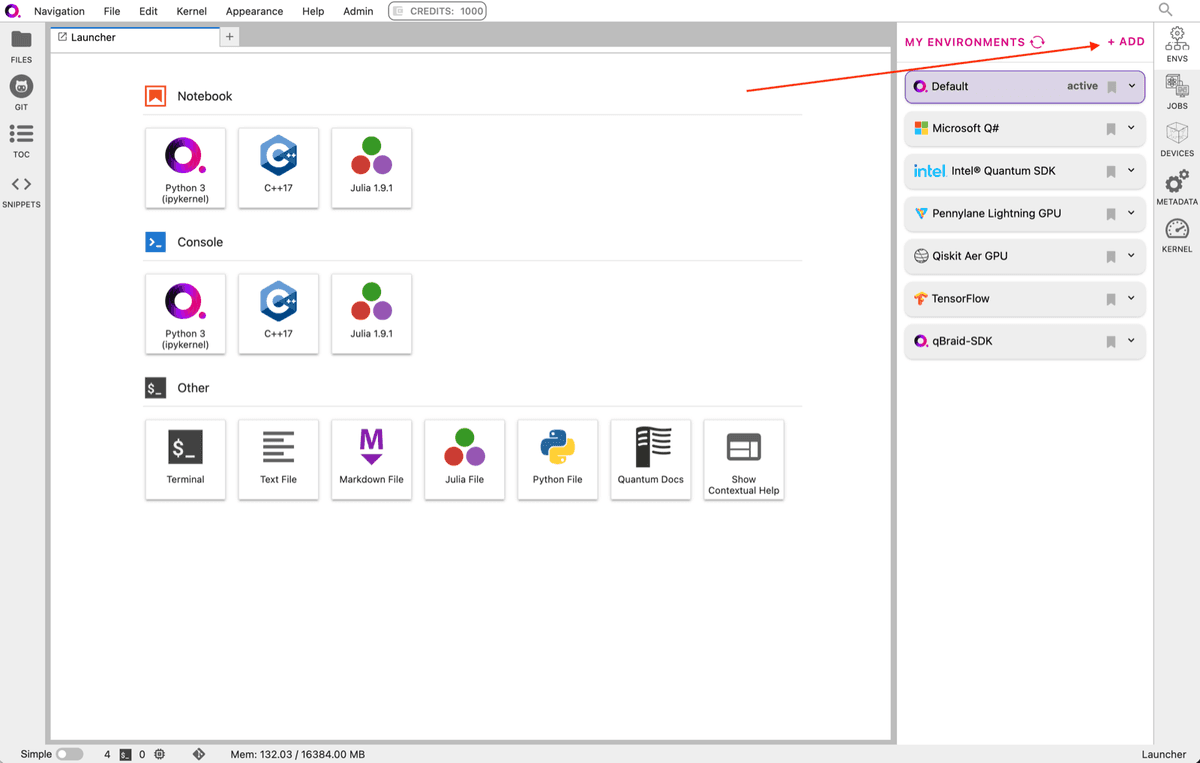The width and height of the screenshot is (1200, 763).
Task: Open the Appearance menu
Action: point(254,11)
